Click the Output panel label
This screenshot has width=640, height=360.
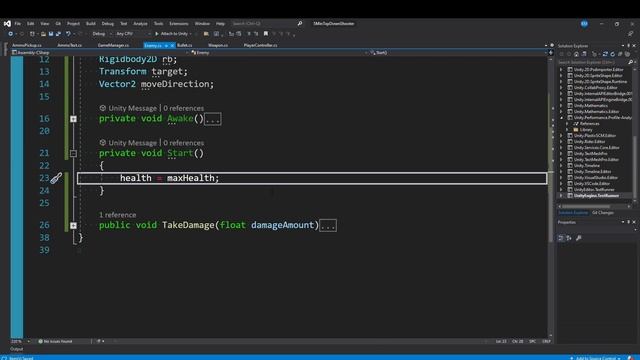point(17,349)
